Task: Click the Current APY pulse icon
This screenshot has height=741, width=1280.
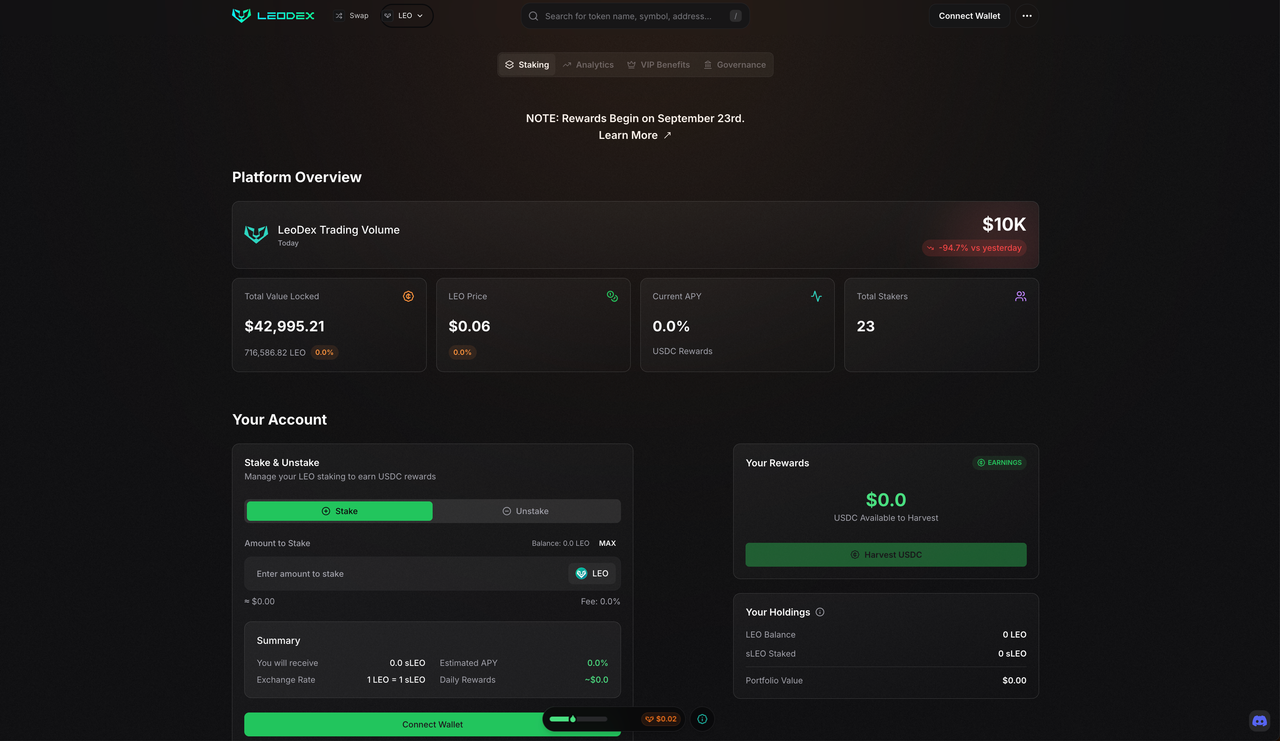Action: tap(816, 296)
